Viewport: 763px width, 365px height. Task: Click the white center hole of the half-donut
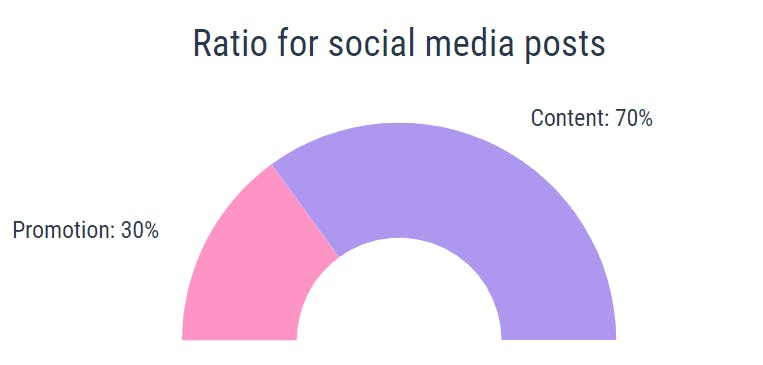[x=399, y=297]
